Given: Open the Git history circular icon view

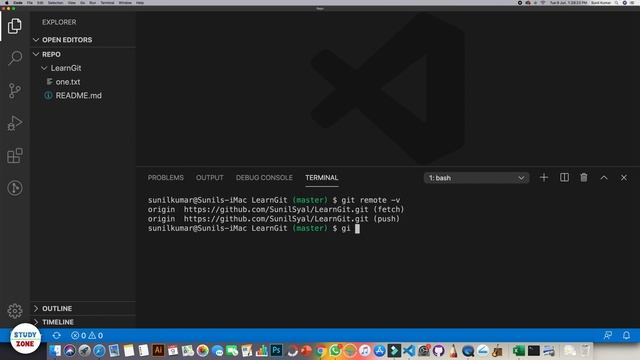Looking at the screenshot, I should [x=15, y=188].
